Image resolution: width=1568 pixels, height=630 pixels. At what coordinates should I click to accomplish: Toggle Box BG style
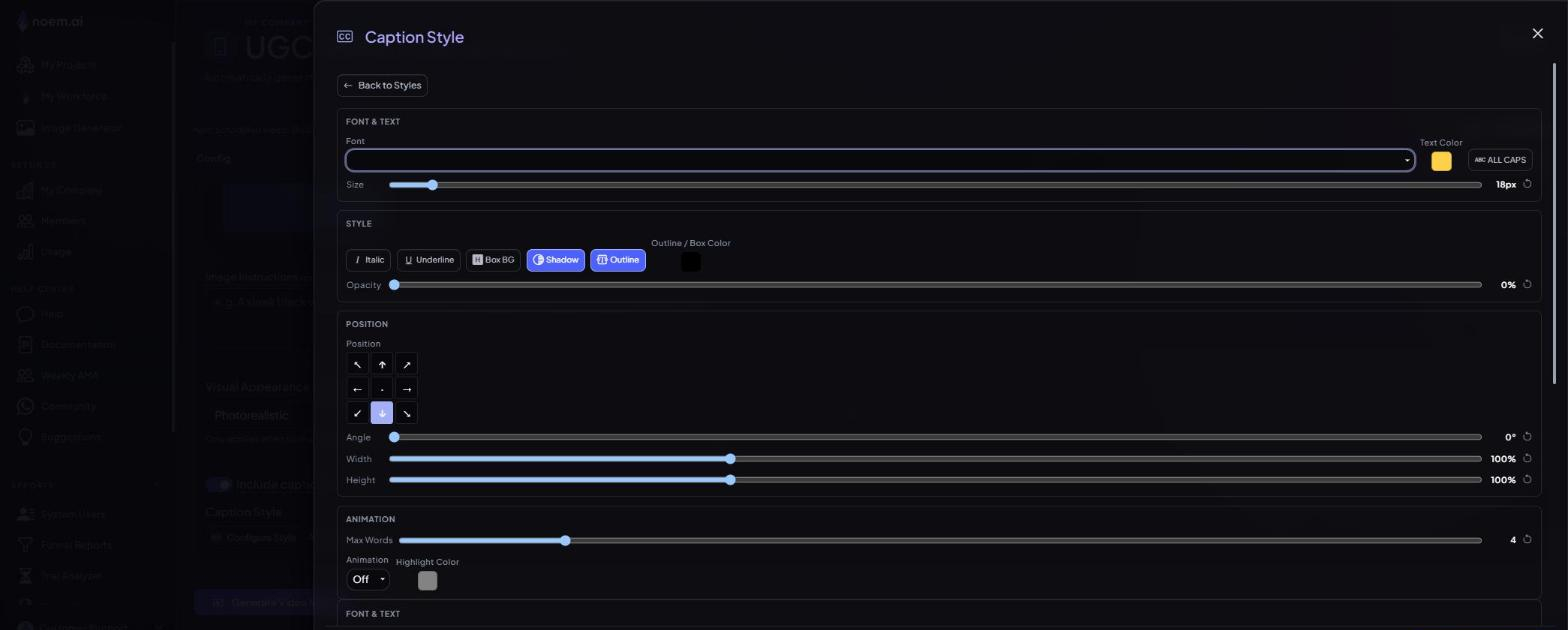[x=493, y=260]
